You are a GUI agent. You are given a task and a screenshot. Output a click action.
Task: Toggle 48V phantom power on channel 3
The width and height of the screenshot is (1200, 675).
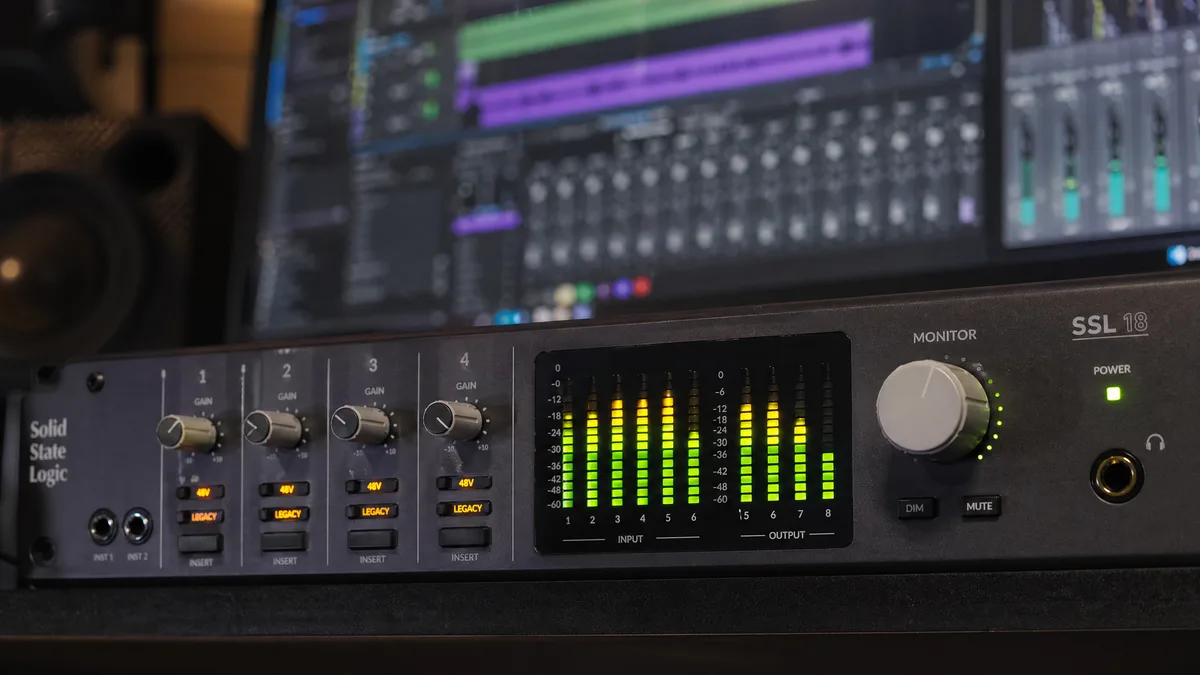click(373, 486)
